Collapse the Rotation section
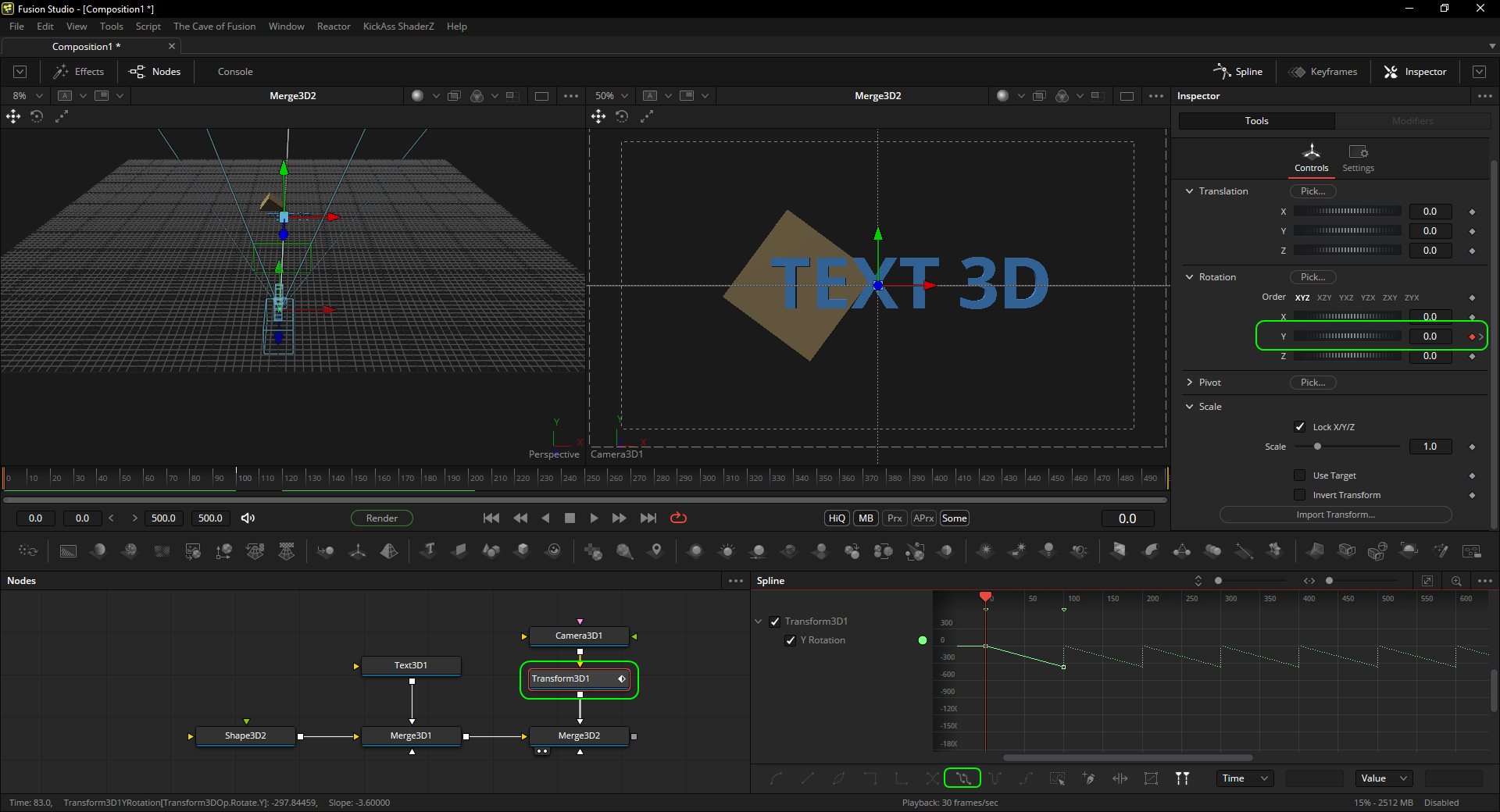 click(1190, 277)
